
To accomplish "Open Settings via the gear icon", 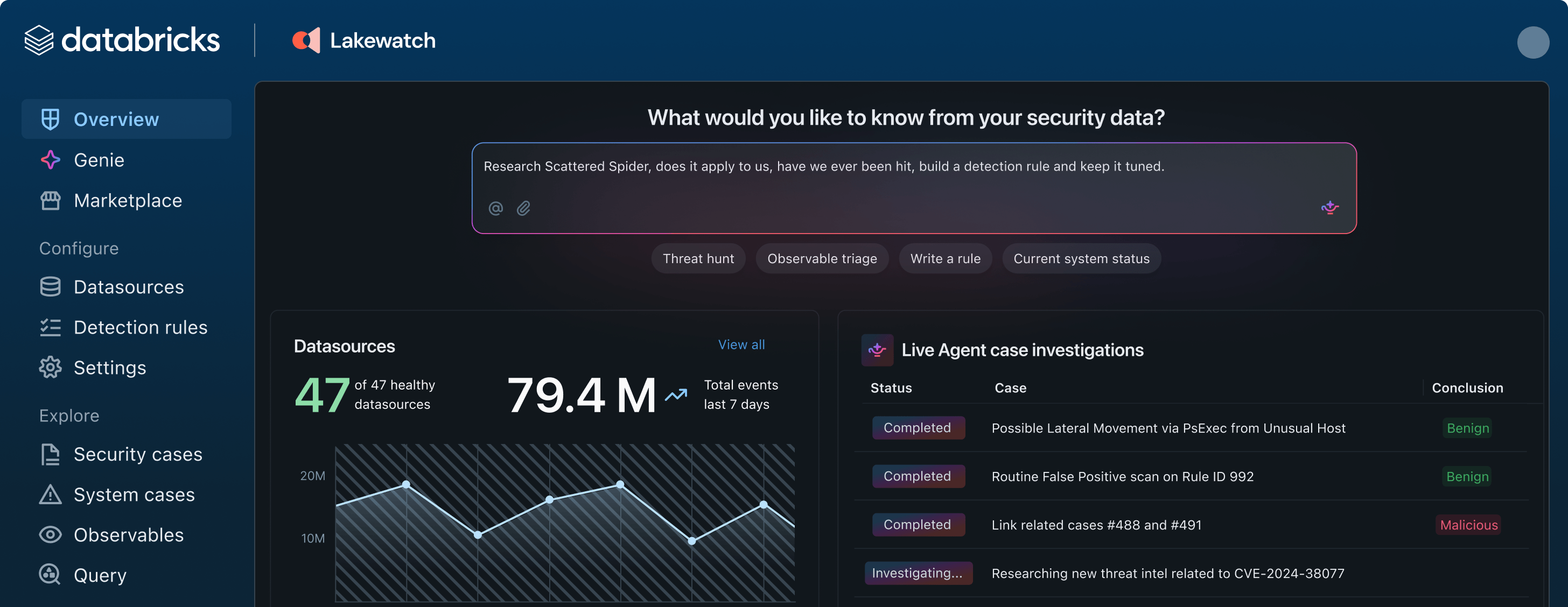I will click(51, 368).
